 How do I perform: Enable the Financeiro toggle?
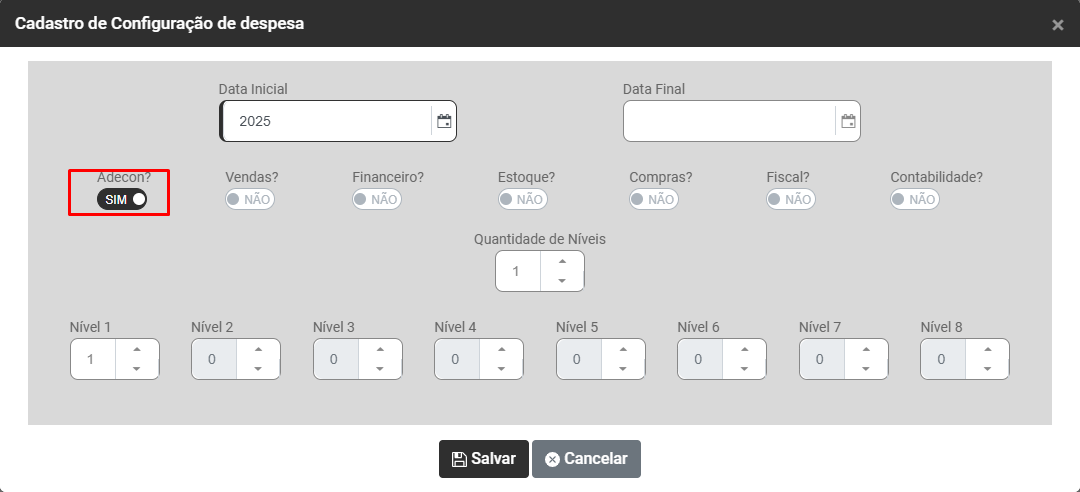click(376, 199)
